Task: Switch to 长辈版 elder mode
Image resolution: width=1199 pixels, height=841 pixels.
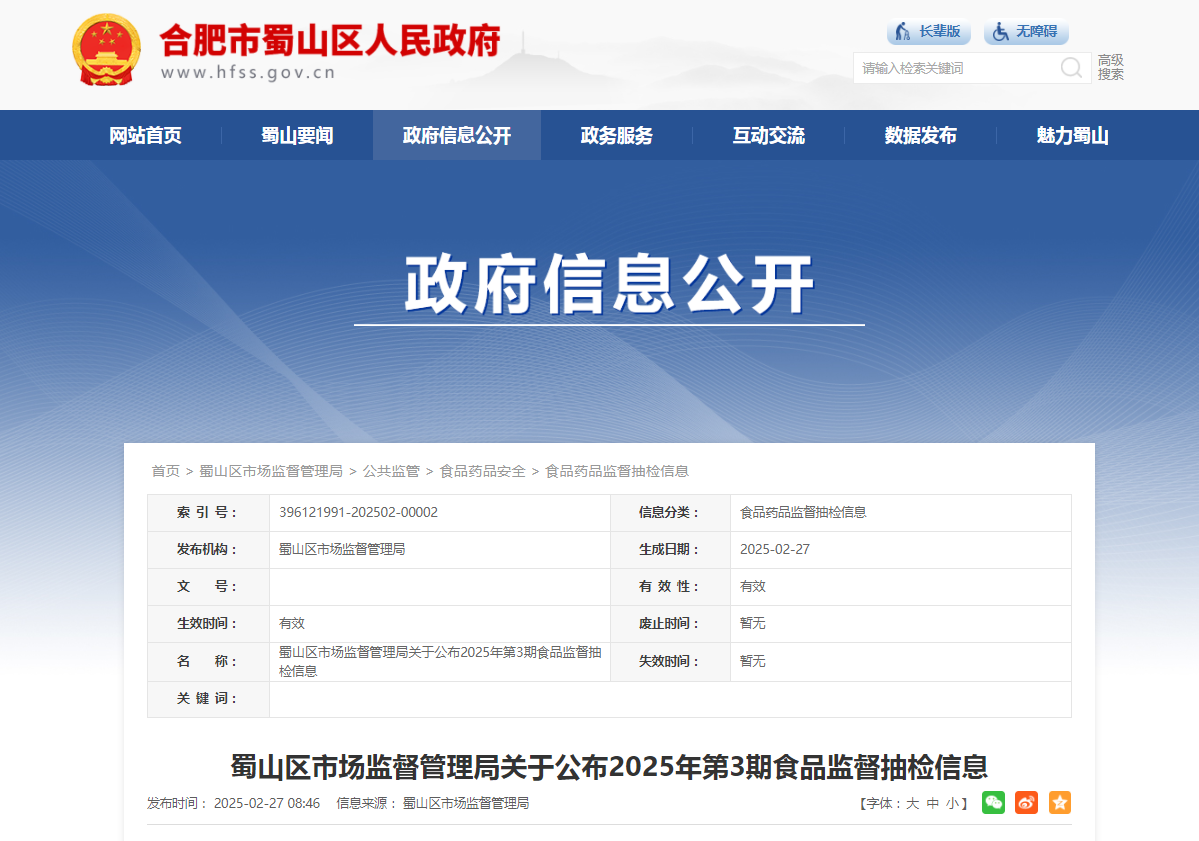Action: tap(928, 31)
